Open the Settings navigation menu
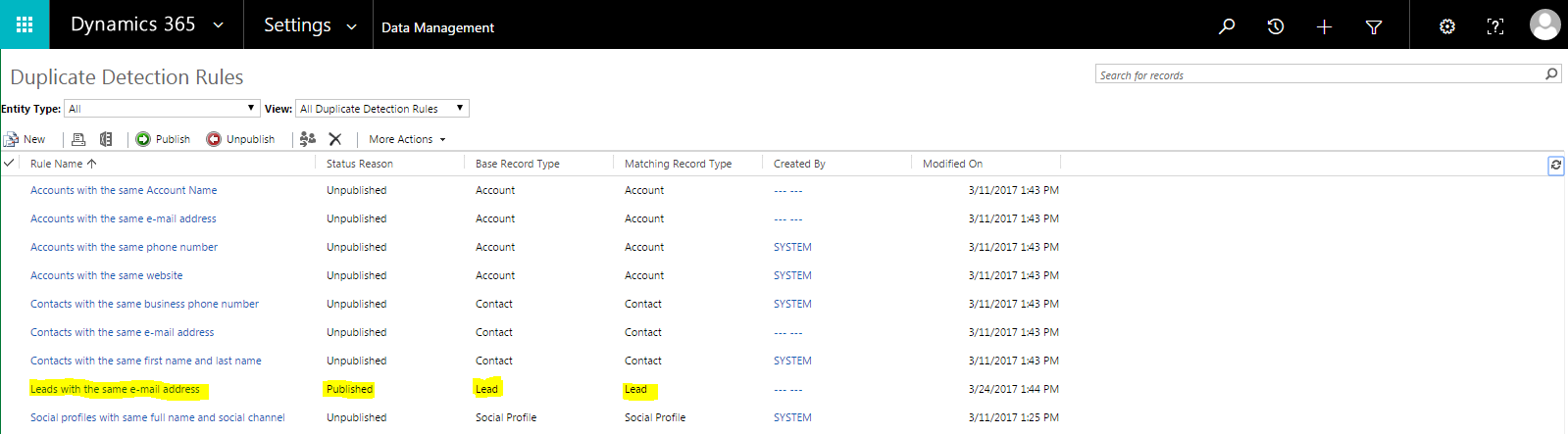The width and height of the screenshot is (1568, 434). 309,25
